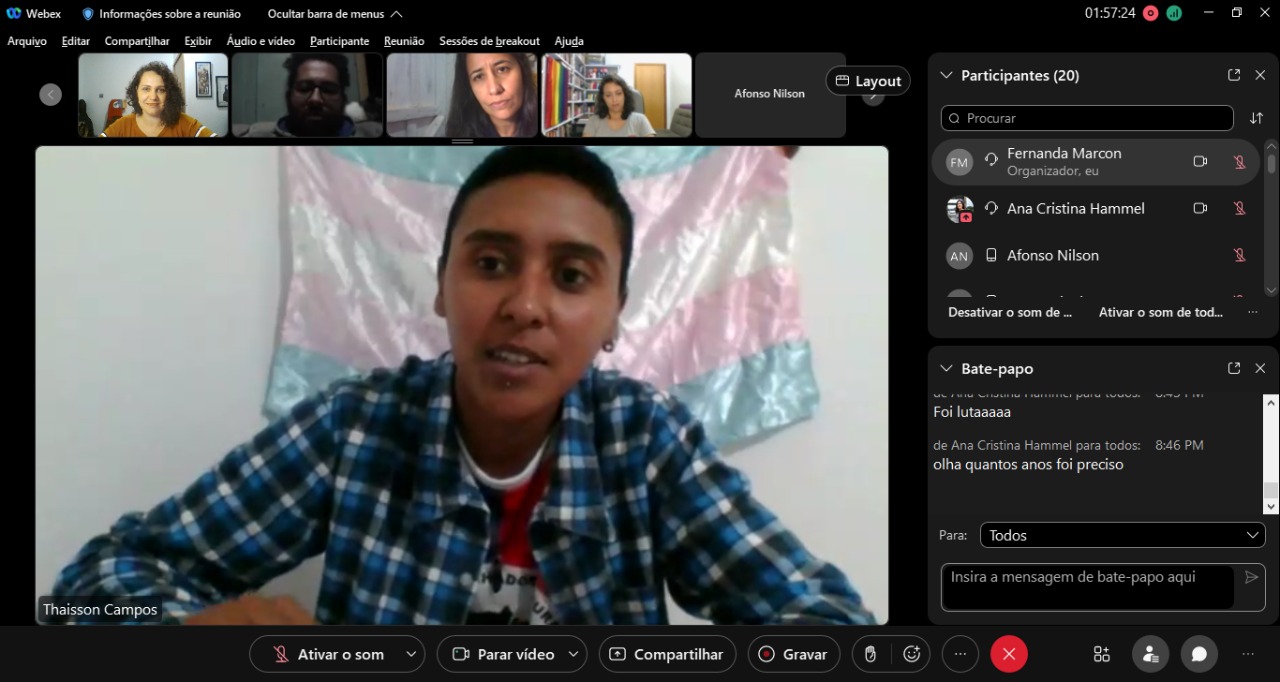Select the Afonso Nilson video tile
Screen dimensions: 1280x682
click(x=770, y=94)
